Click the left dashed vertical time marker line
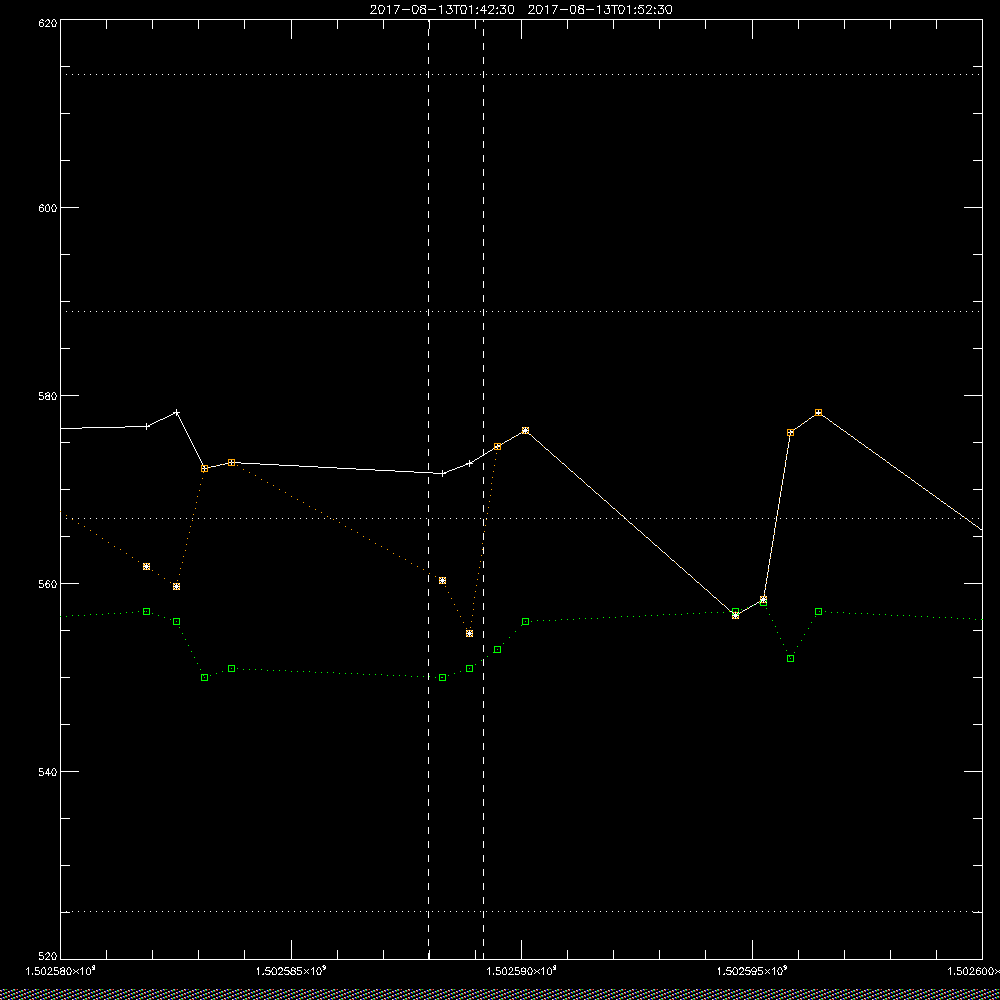This screenshot has height=1000, width=1000. click(429, 489)
